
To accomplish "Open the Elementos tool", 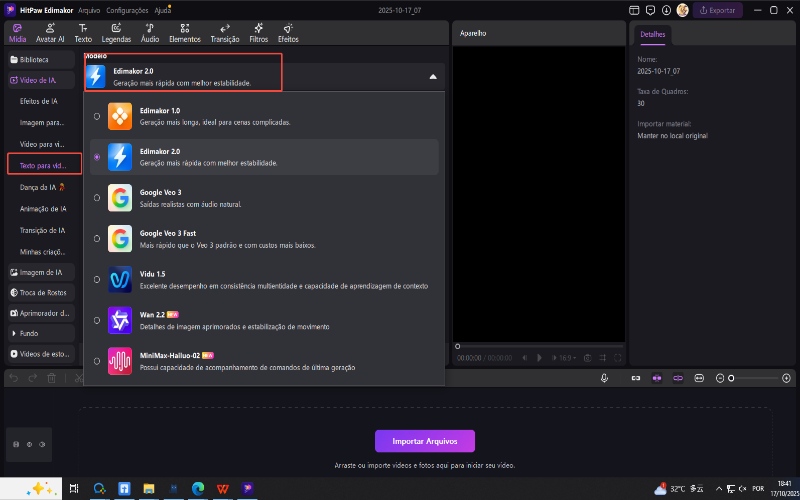I will tap(185, 33).
